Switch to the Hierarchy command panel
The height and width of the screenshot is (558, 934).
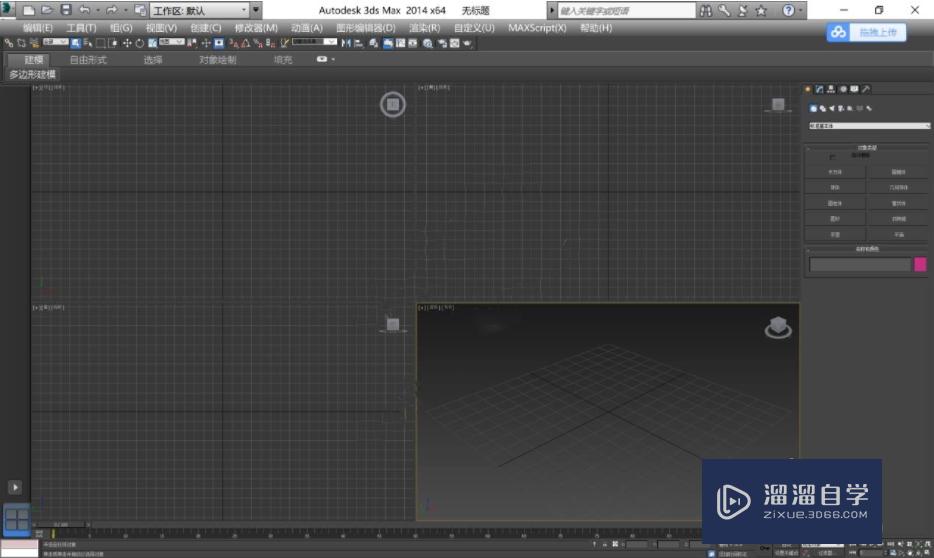[831, 89]
